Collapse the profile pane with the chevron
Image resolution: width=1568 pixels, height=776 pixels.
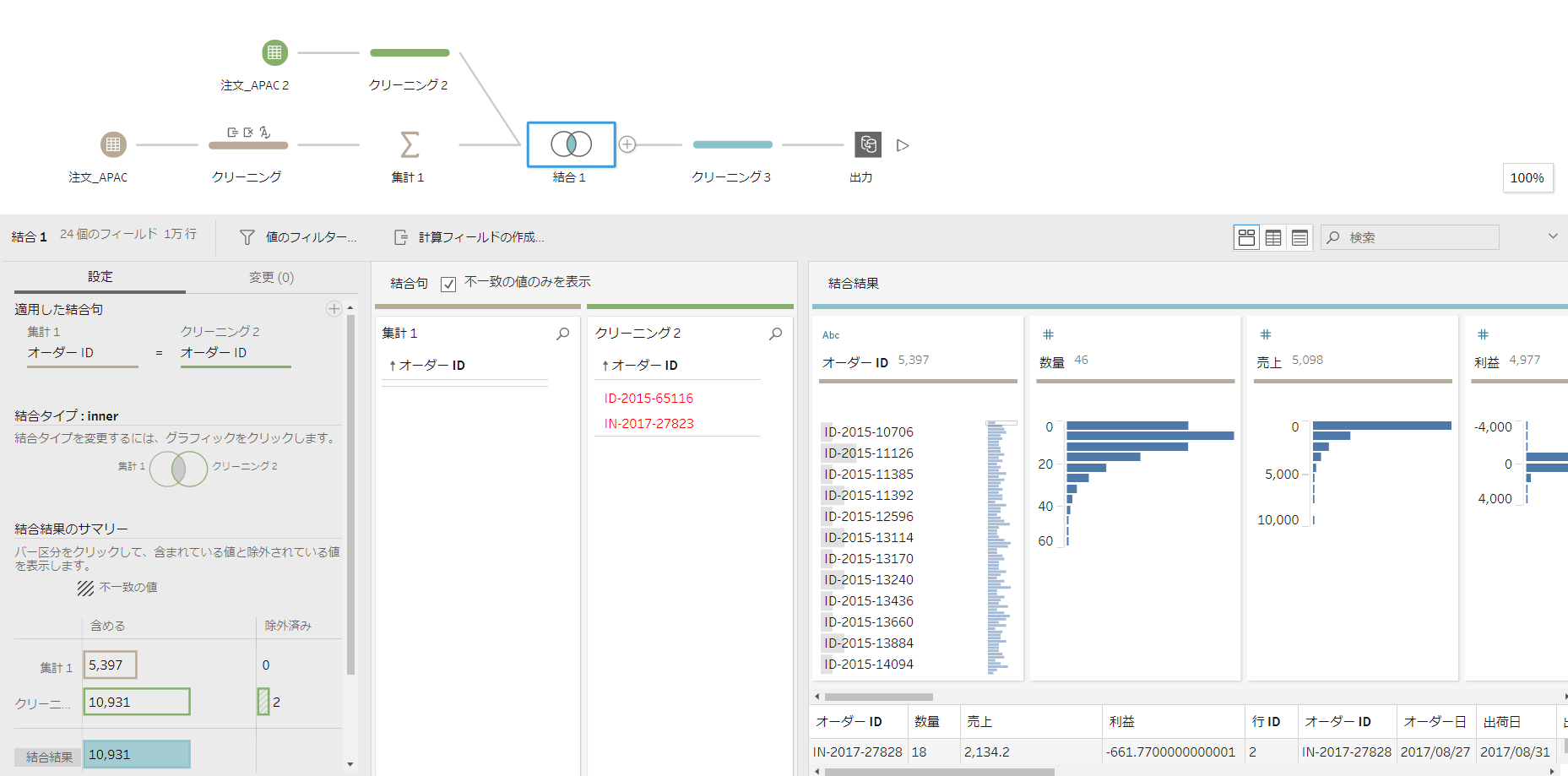[1552, 237]
